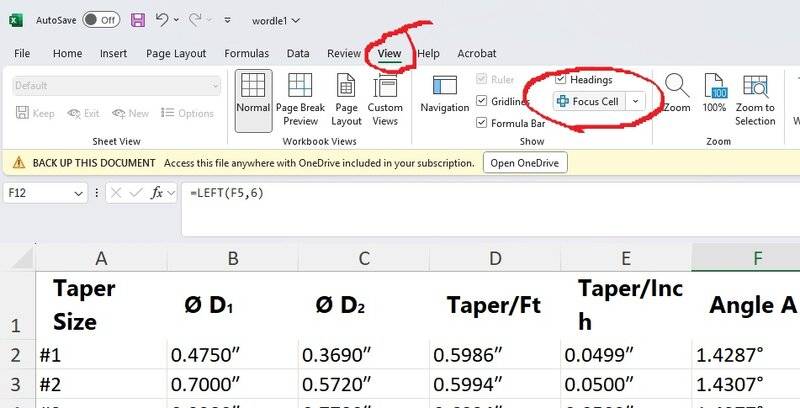Select column A header
Image resolution: width=800 pixels, height=408 pixels.
(101, 258)
